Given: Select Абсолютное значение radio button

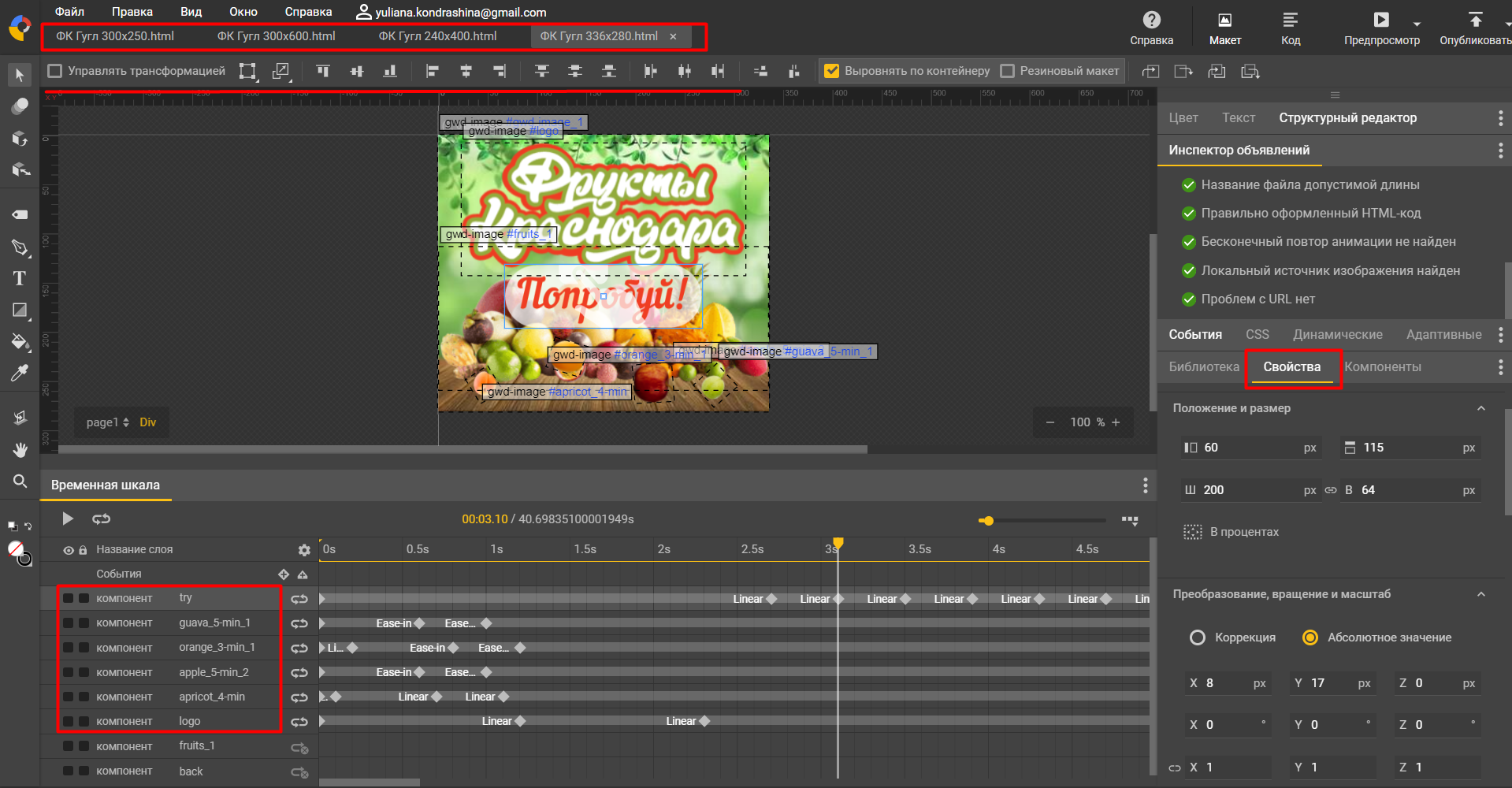Looking at the screenshot, I should [x=1310, y=637].
